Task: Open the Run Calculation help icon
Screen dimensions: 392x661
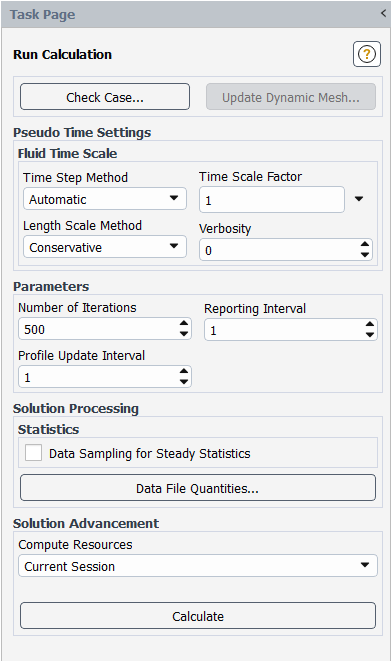Action: (367, 54)
